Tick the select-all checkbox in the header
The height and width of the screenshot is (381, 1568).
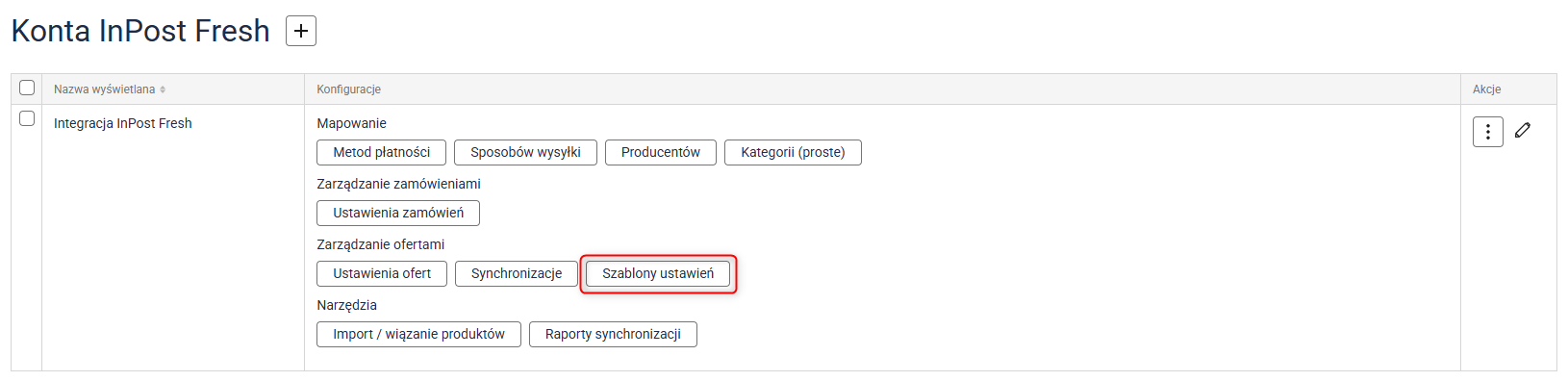27,88
